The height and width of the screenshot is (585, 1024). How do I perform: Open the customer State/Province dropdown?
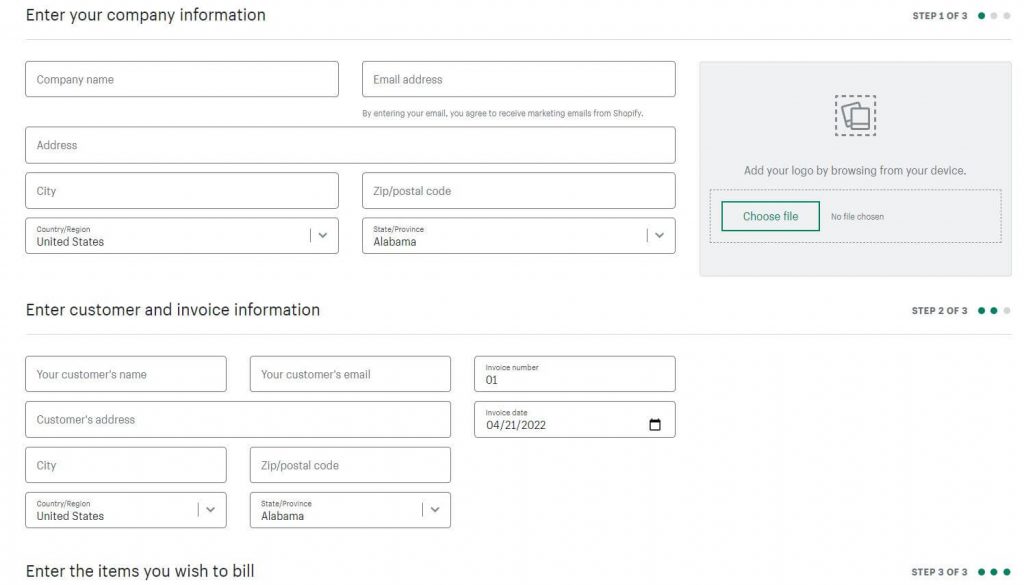(x=435, y=510)
